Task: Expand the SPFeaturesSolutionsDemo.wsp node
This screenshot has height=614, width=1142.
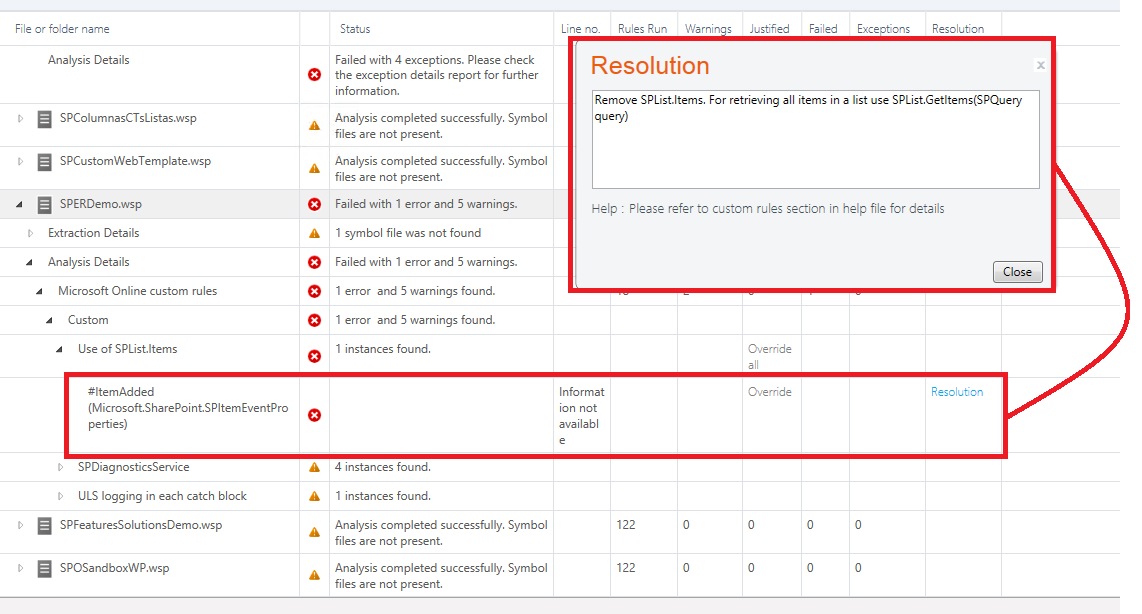Action: pyautogui.click(x=19, y=526)
